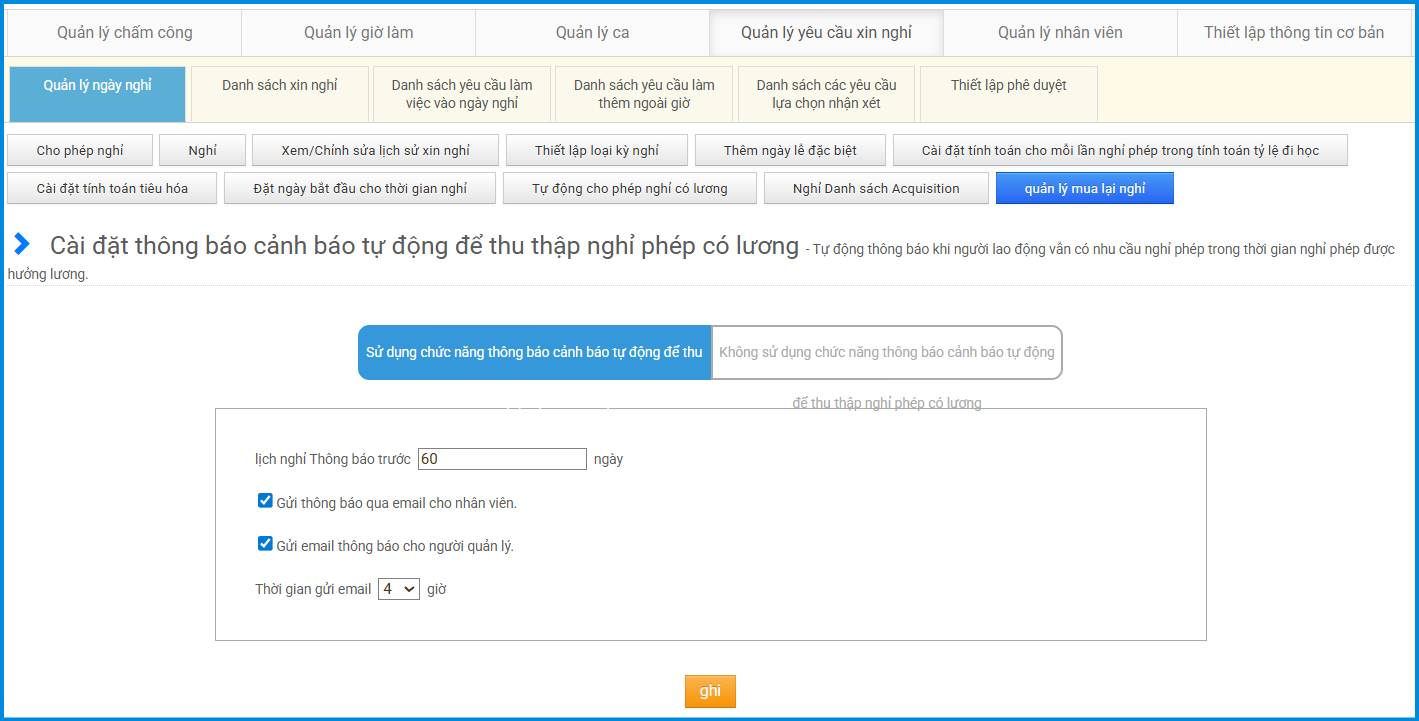The height and width of the screenshot is (721, 1419).
Task: Open 'Quản lý chấm công' tab
Action: (124, 33)
